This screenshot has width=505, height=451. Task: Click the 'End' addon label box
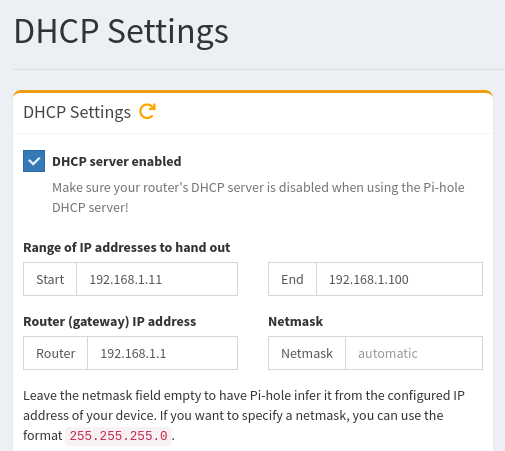pyautogui.click(x=292, y=279)
